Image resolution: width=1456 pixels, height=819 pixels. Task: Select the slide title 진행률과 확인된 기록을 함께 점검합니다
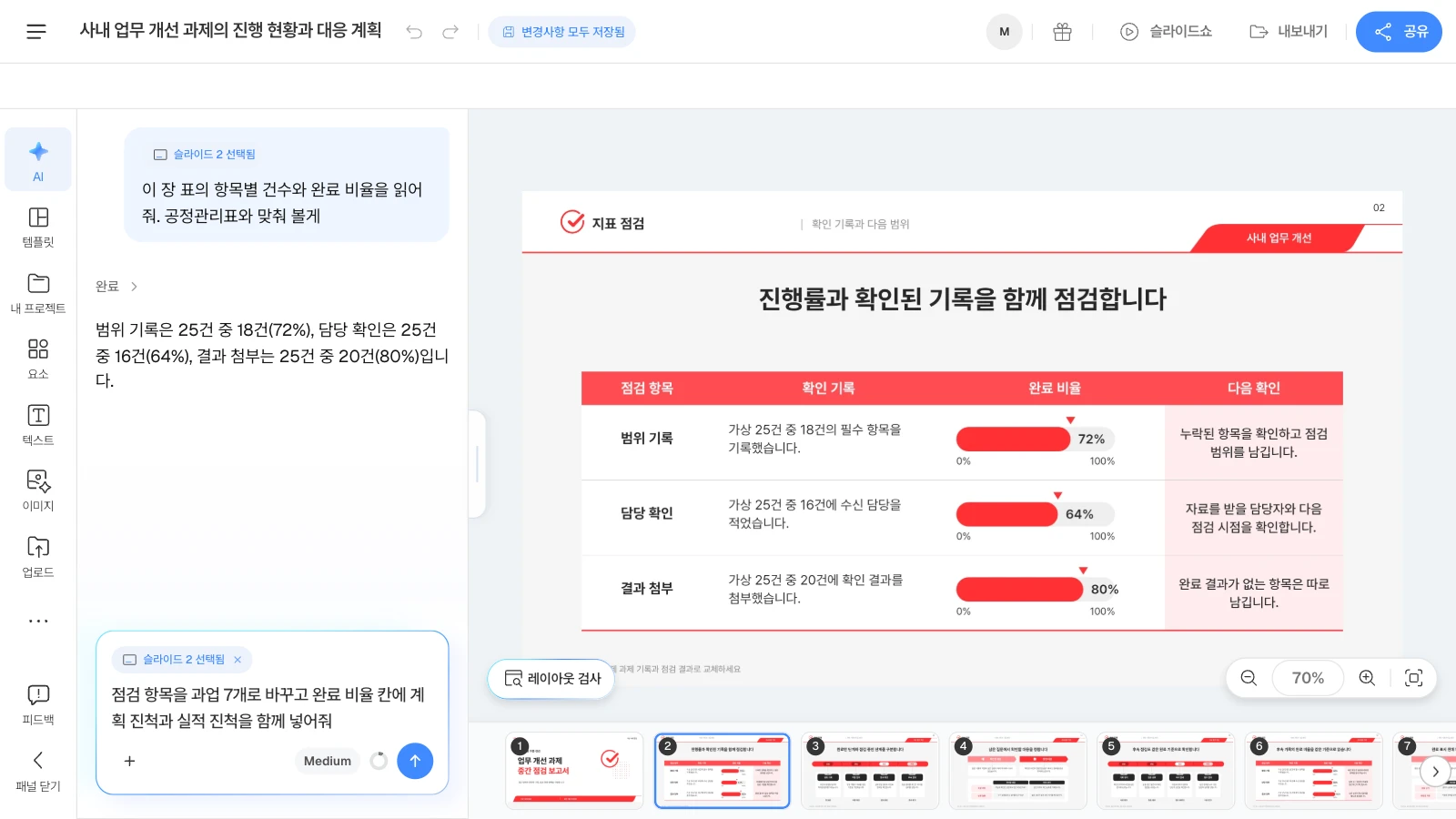point(963,298)
